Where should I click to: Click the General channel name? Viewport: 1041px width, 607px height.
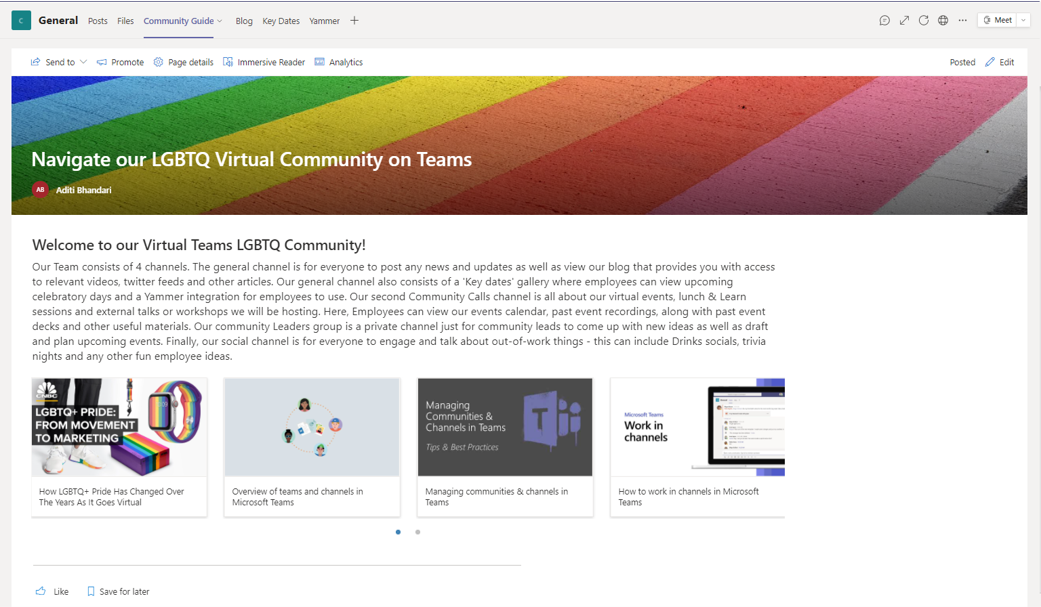tap(58, 21)
